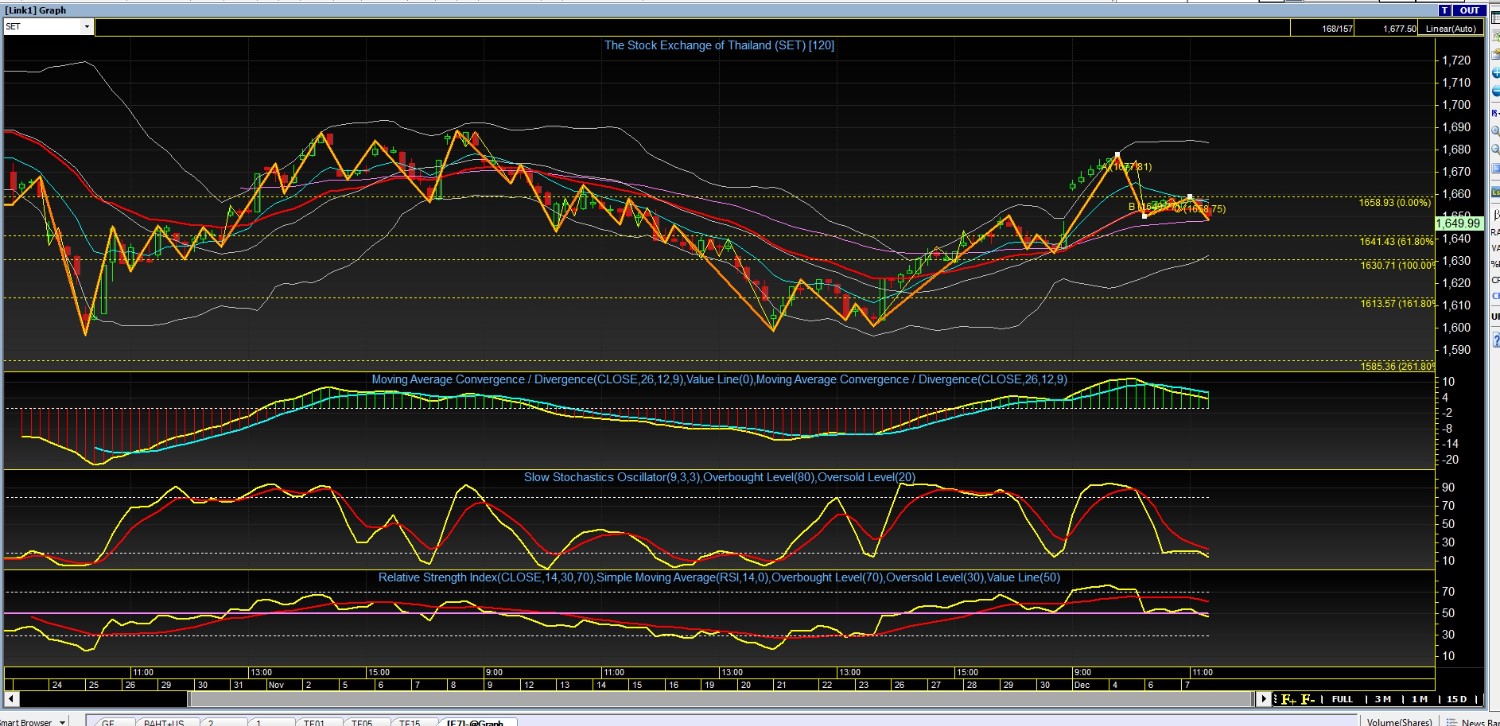
Task: Open the Linear(Auto) scale selector
Action: point(1450,28)
